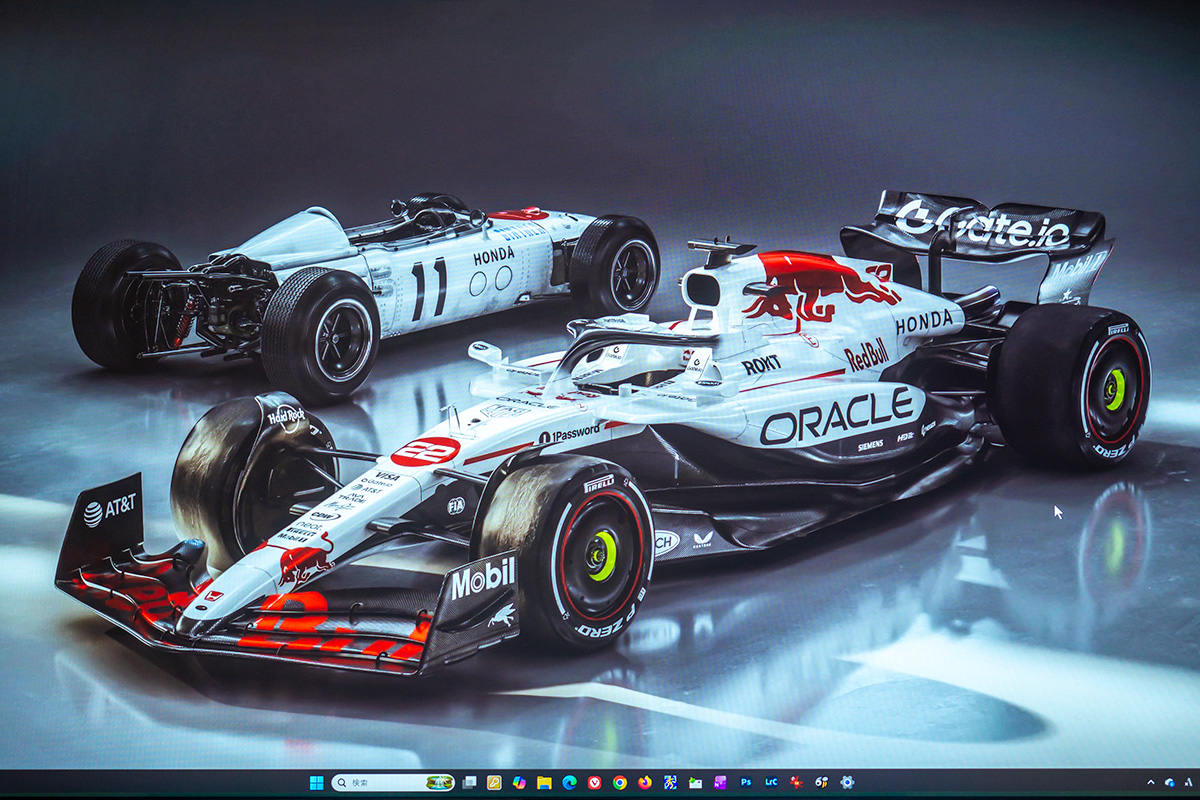This screenshot has width=1200, height=800.
Task: Open Google Chrome from the taskbar
Action: [x=620, y=782]
